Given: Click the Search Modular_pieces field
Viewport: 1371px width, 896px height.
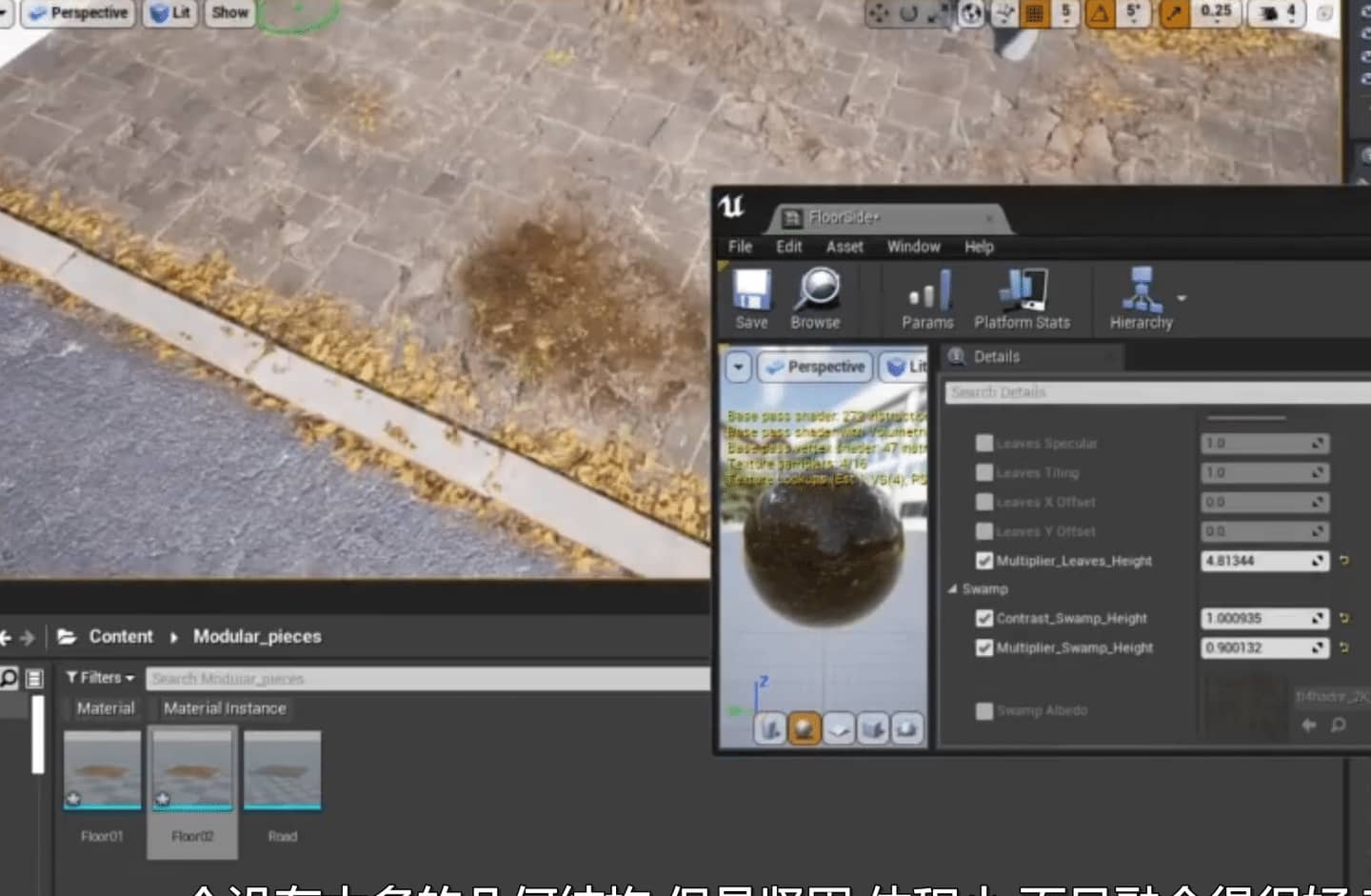Looking at the screenshot, I should tap(428, 679).
